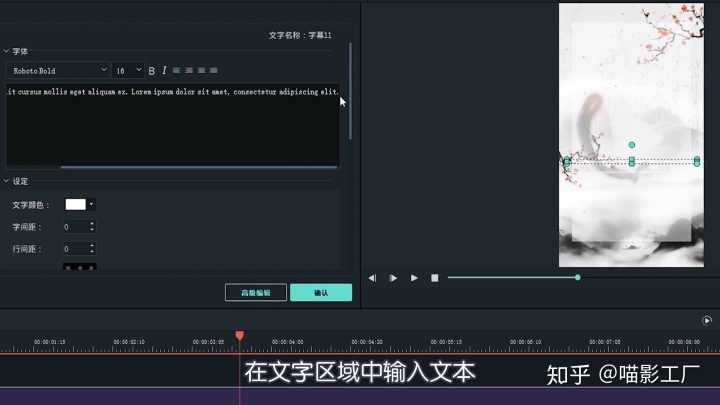Increase the 字间距 spacing value

92,224
